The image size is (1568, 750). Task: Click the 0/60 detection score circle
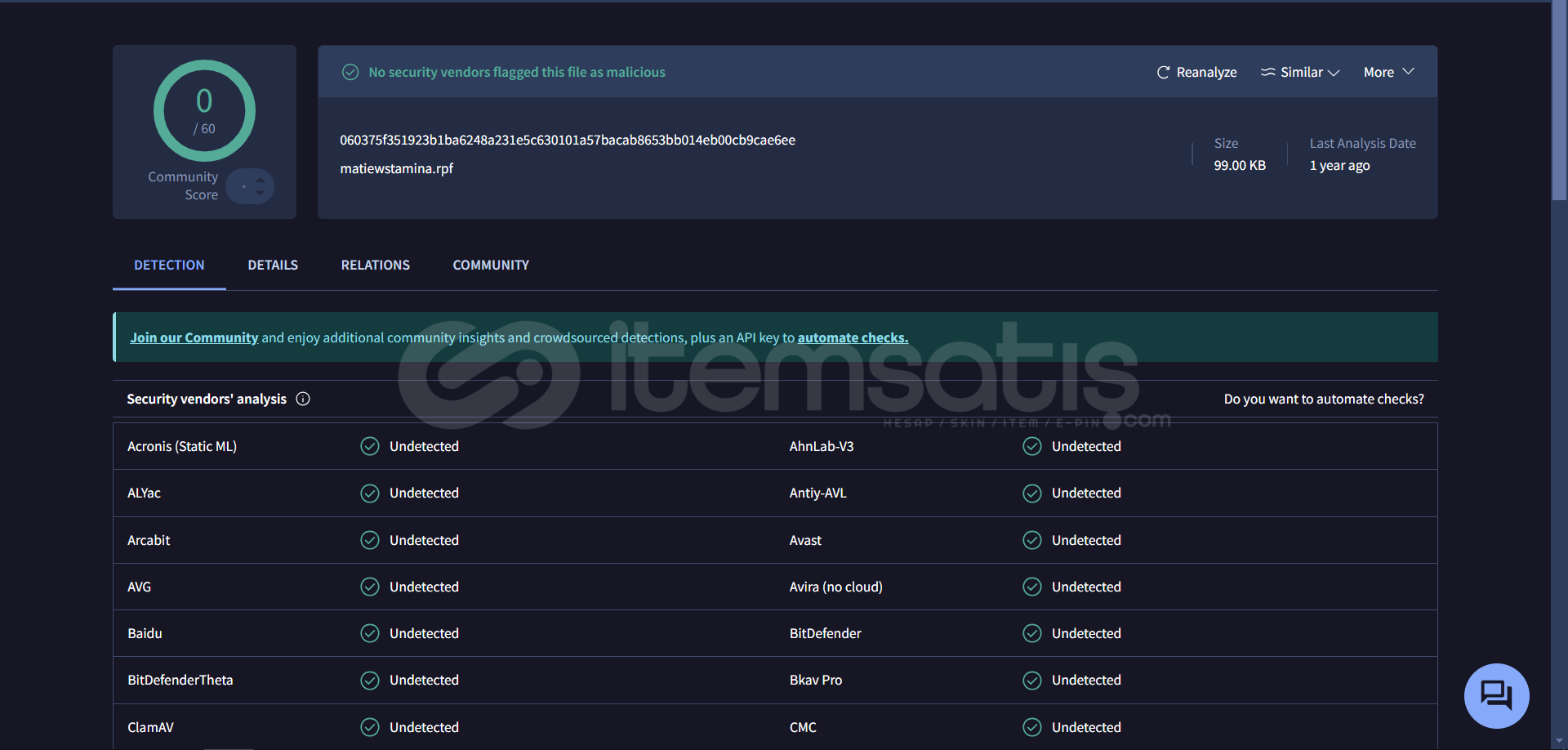click(x=204, y=110)
